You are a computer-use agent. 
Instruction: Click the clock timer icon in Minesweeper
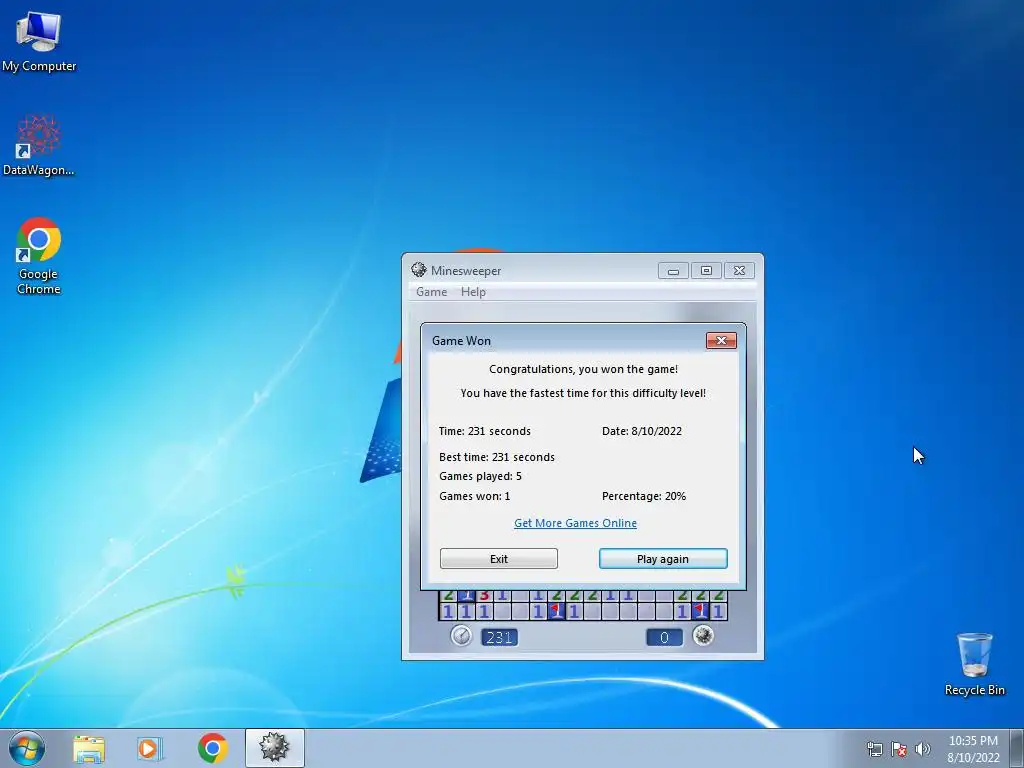pyautogui.click(x=461, y=635)
